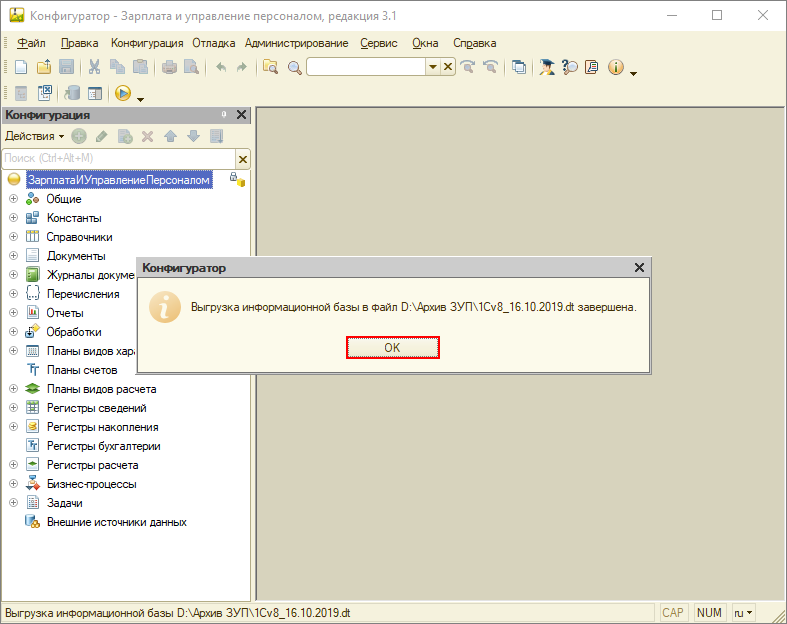The width and height of the screenshot is (787, 624).
Task: Open the Syntax Helper icon
Action: (569, 67)
